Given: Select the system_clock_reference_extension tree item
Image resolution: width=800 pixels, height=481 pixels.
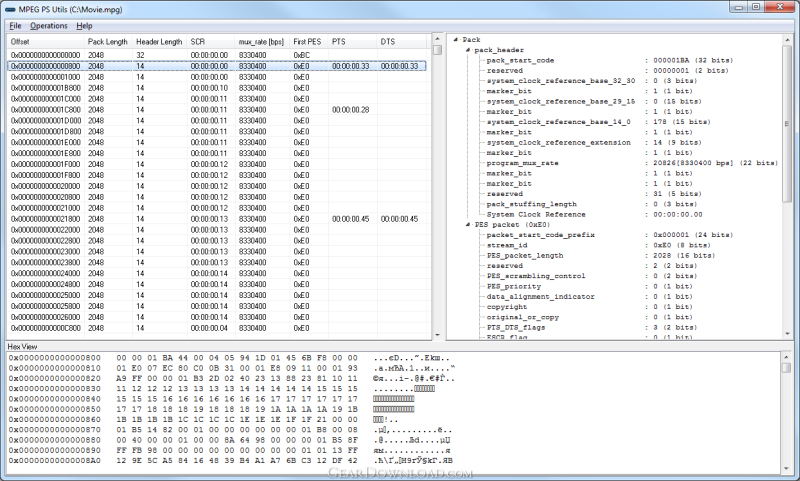Looking at the screenshot, I should coord(559,143).
